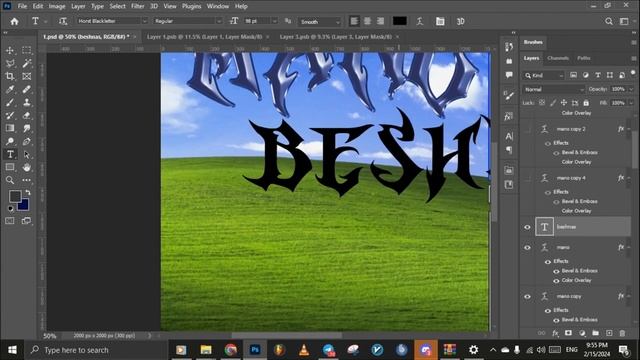Screen dimensions: 640x360
Task: Open the Edit Toolbar ellipsis
Action: 27,180
